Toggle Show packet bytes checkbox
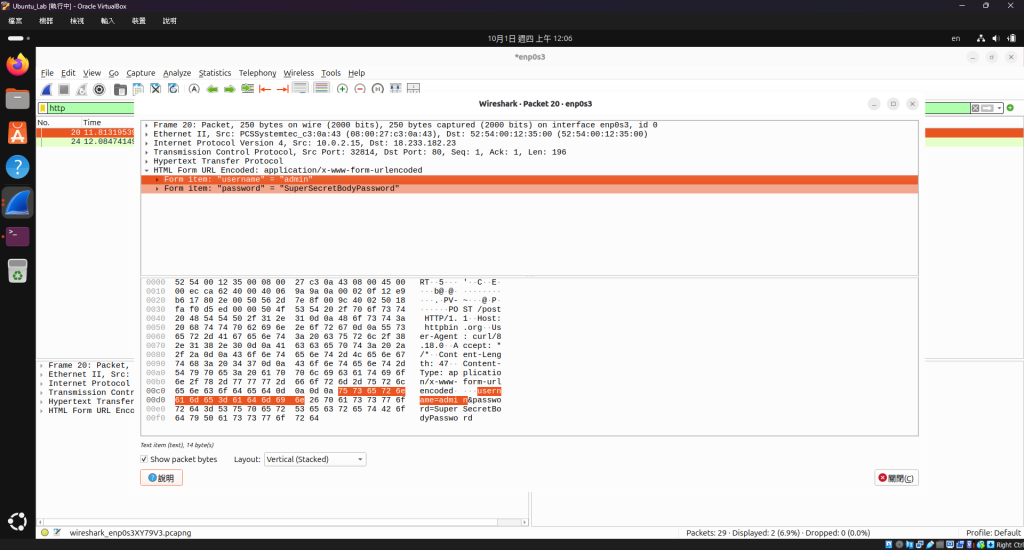The image size is (1024, 550). pos(144,459)
